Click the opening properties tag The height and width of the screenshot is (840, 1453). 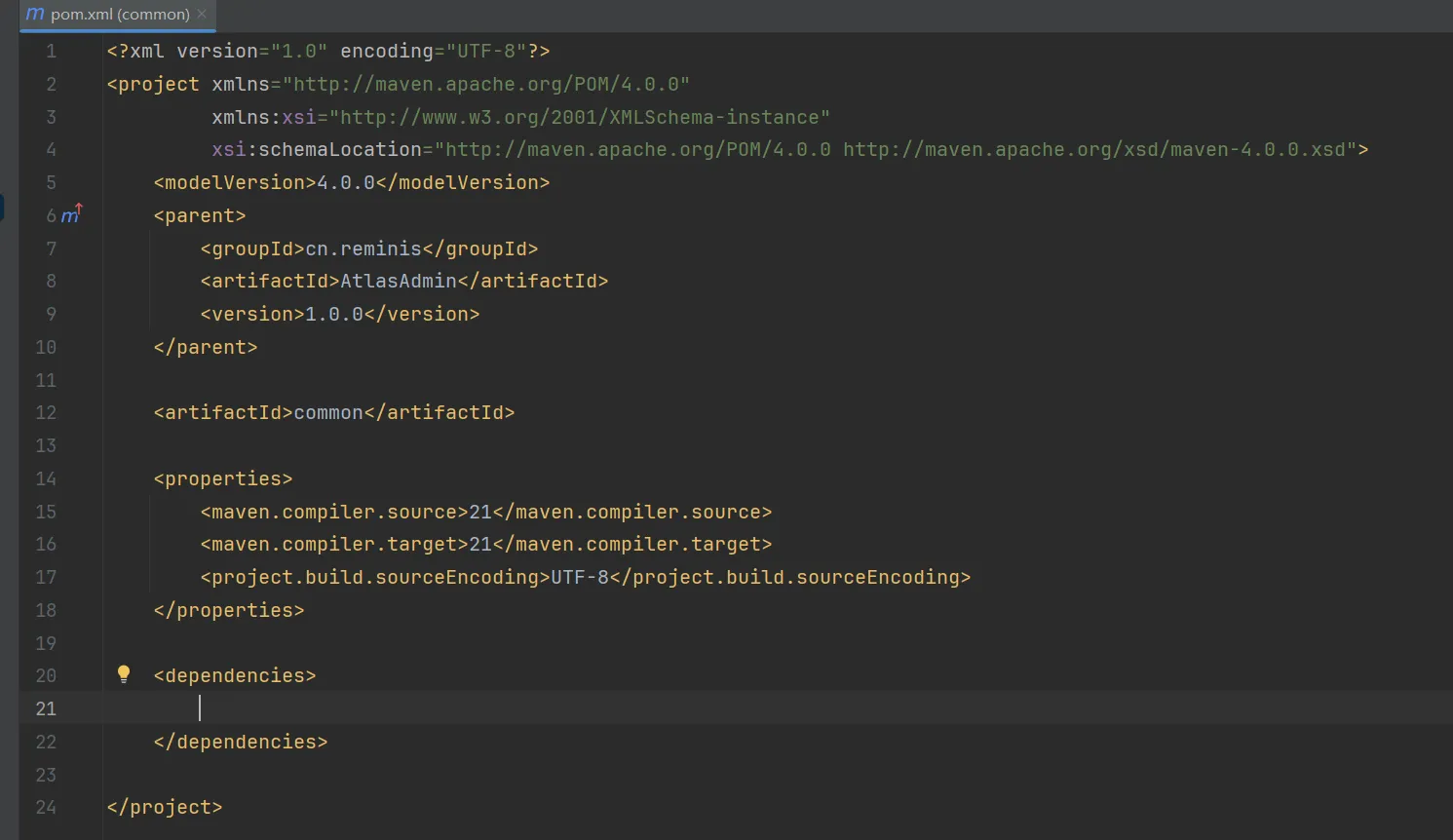click(223, 479)
